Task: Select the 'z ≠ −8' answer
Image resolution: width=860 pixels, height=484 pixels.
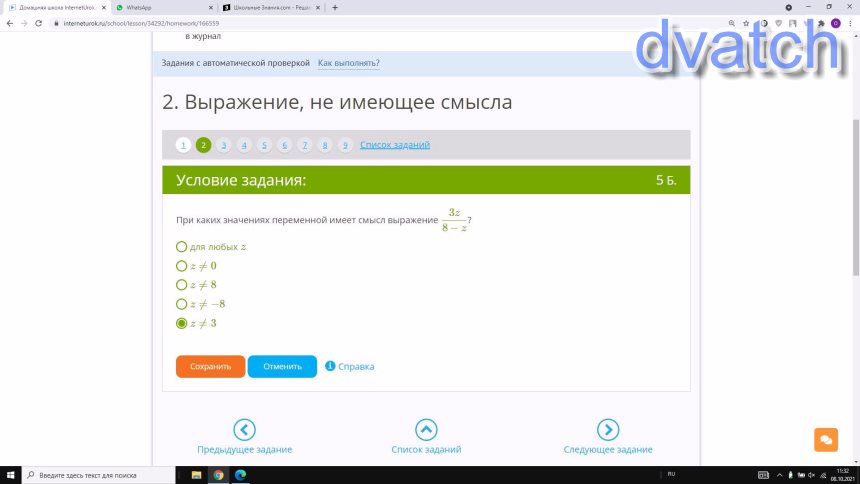Action: click(181, 304)
